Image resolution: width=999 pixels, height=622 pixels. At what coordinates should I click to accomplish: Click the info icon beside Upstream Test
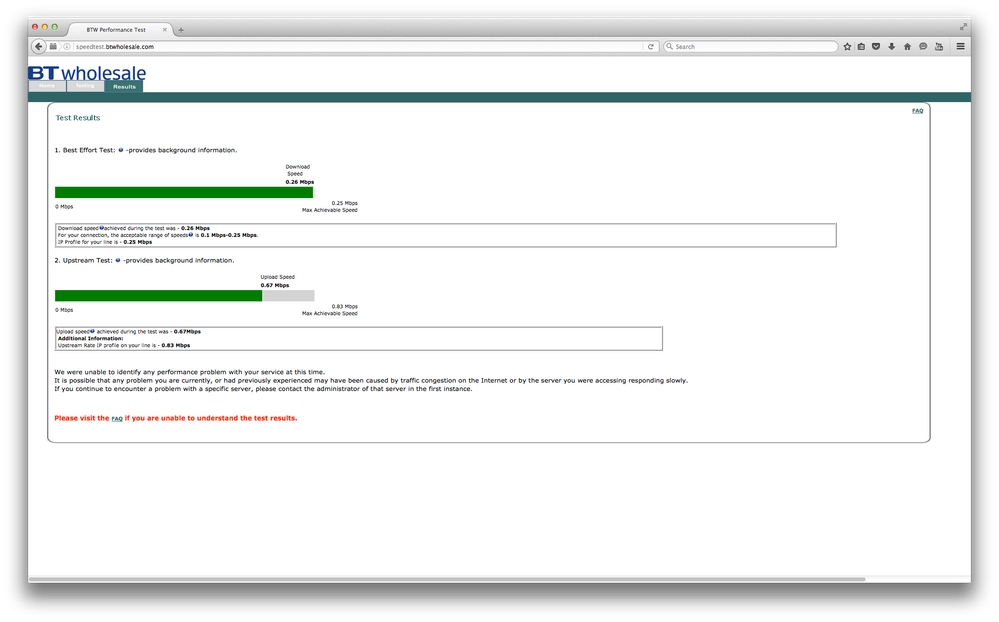click(118, 260)
